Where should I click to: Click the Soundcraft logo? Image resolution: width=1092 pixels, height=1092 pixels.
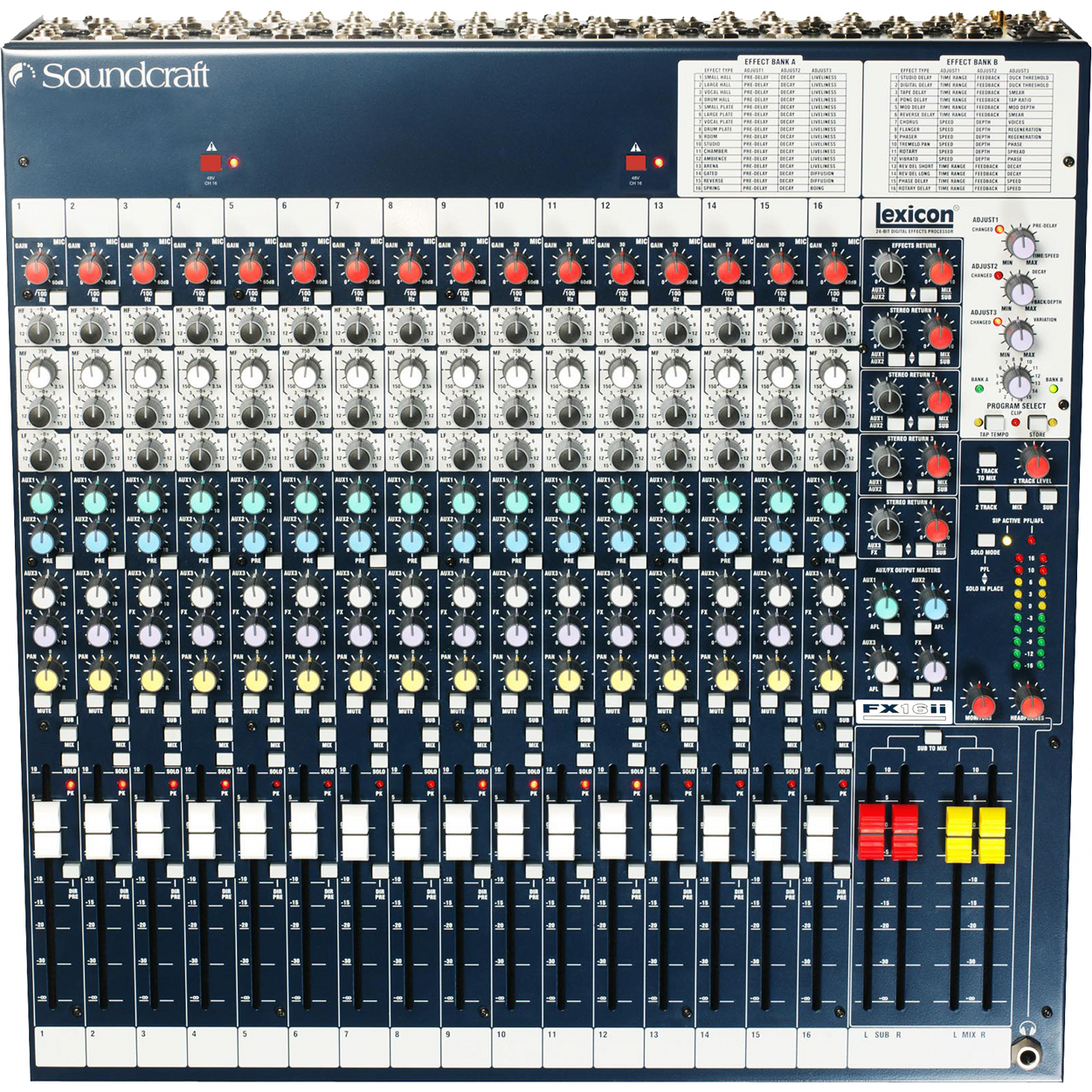110,75
